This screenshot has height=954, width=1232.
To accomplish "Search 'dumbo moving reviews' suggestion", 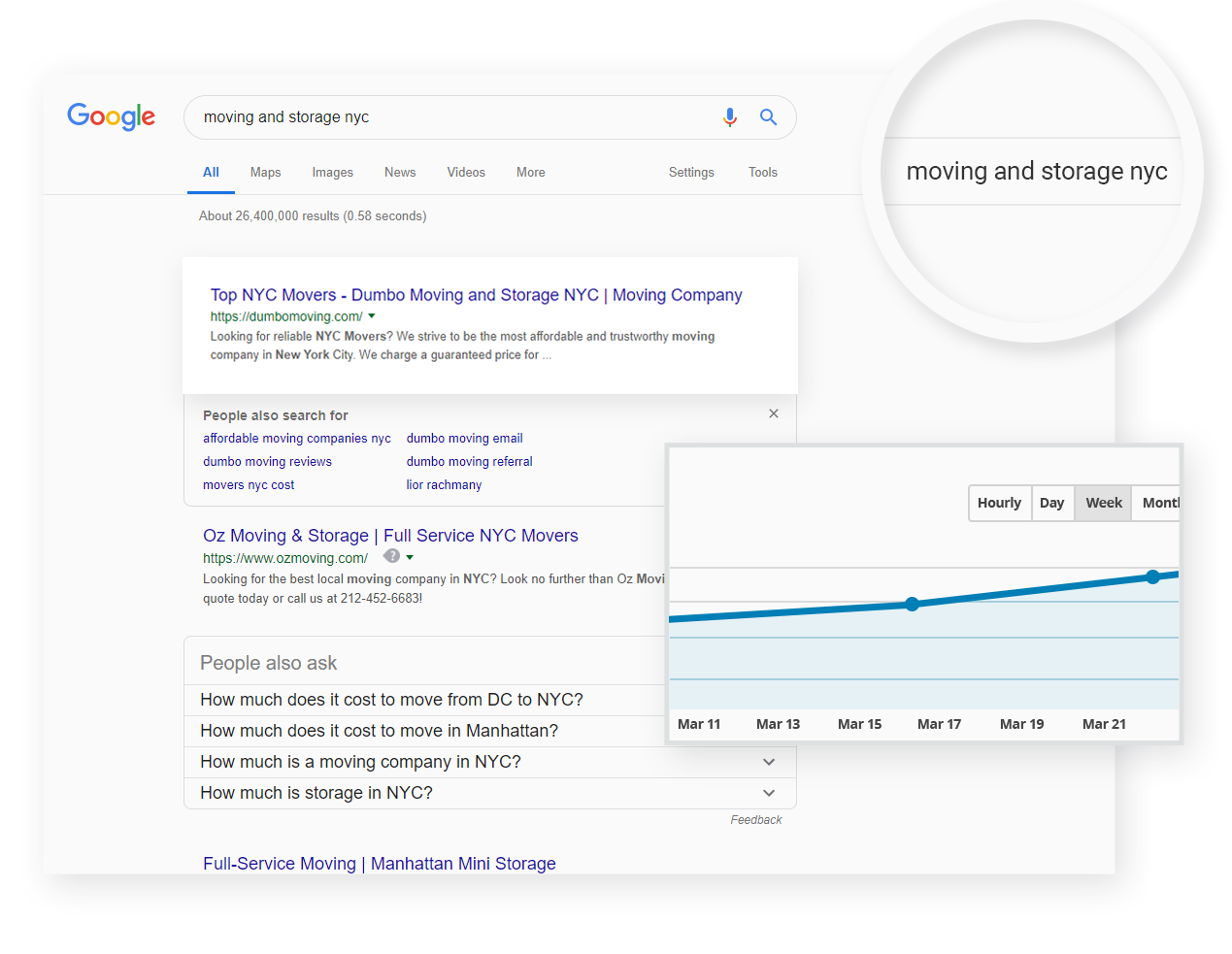I will click(x=267, y=462).
